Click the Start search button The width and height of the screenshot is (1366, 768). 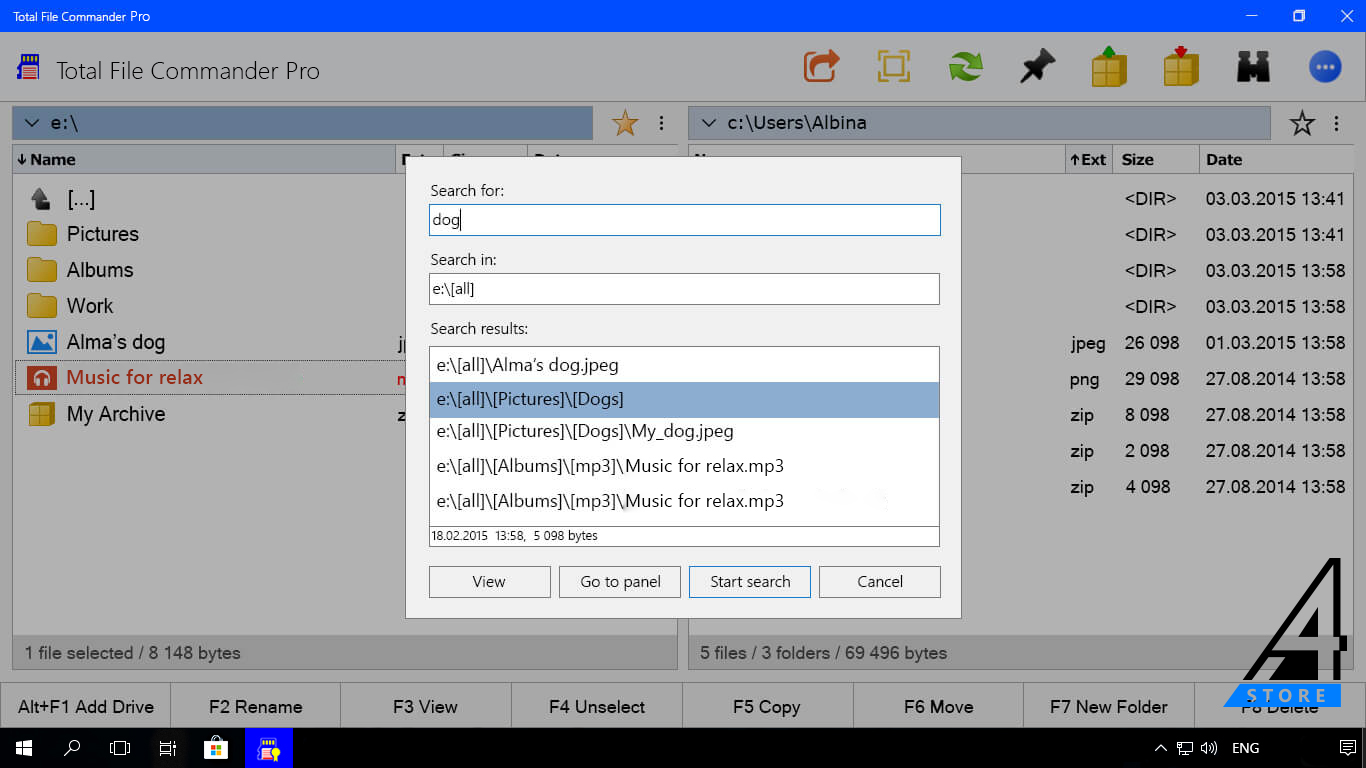pos(750,582)
